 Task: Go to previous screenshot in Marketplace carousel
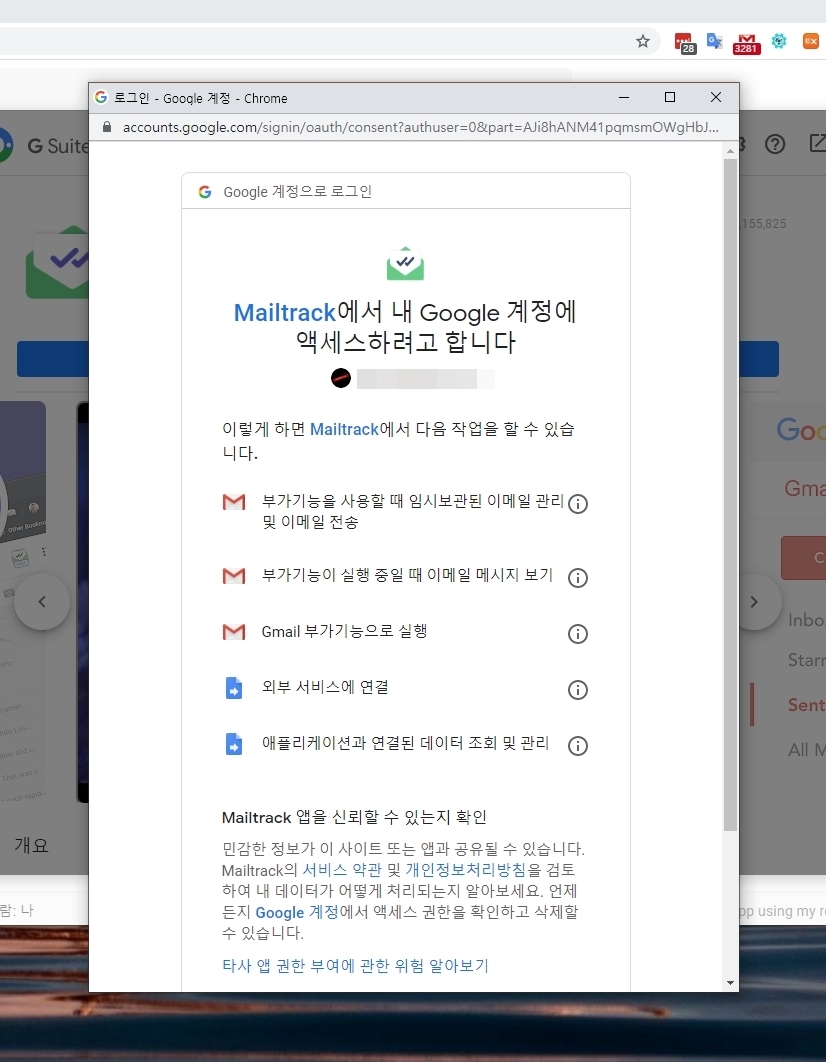pos(42,601)
